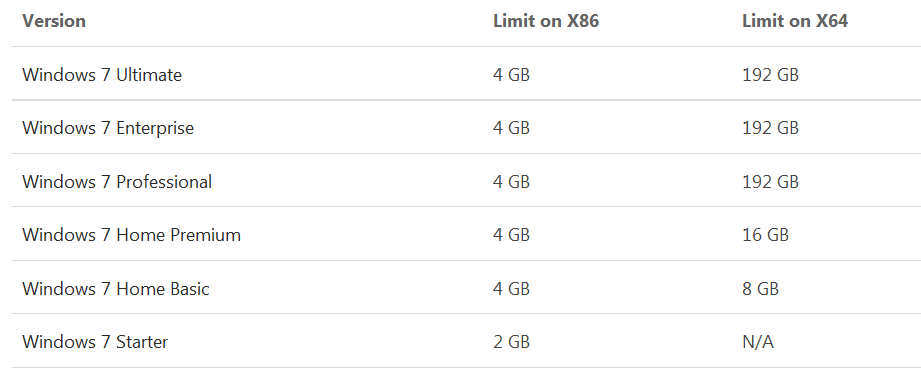Click the X86 4 GB value for Home Basic
921x387 pixels.
[511, 288]
